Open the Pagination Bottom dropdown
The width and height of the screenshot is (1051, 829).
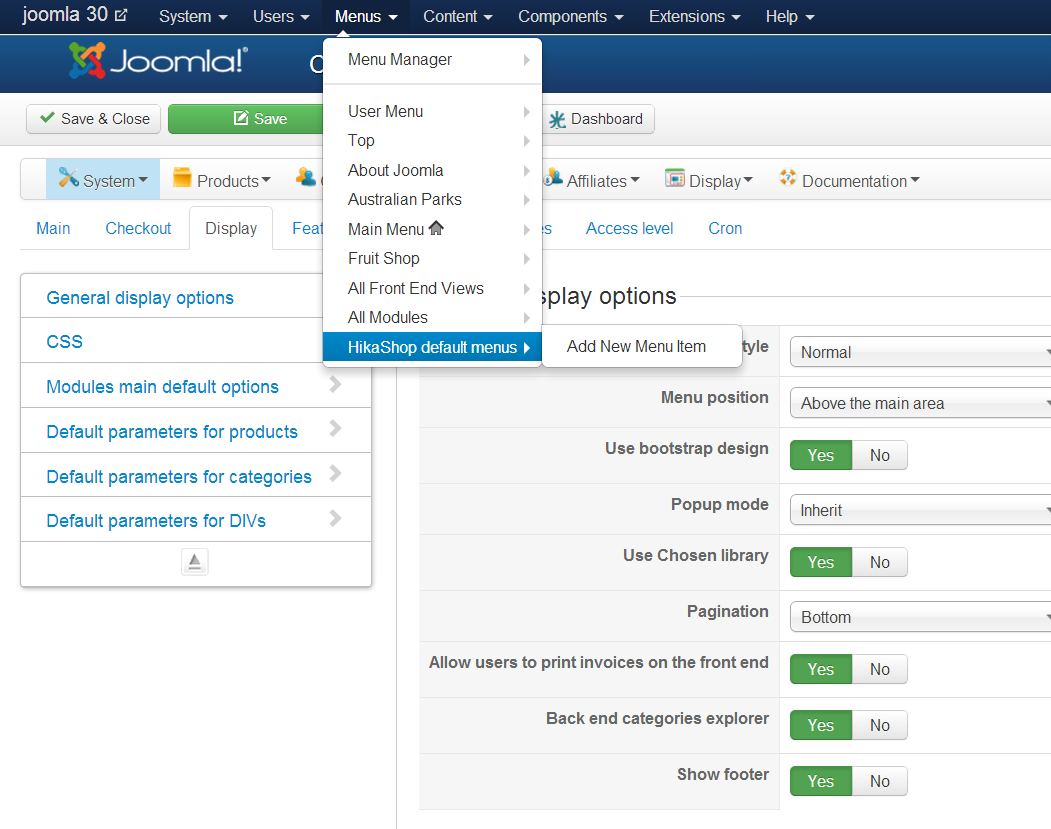point(920,617)
